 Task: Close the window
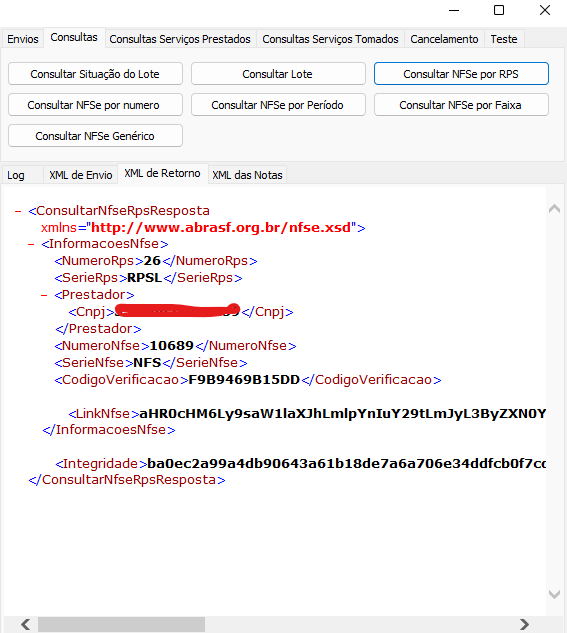pos(545,10)
